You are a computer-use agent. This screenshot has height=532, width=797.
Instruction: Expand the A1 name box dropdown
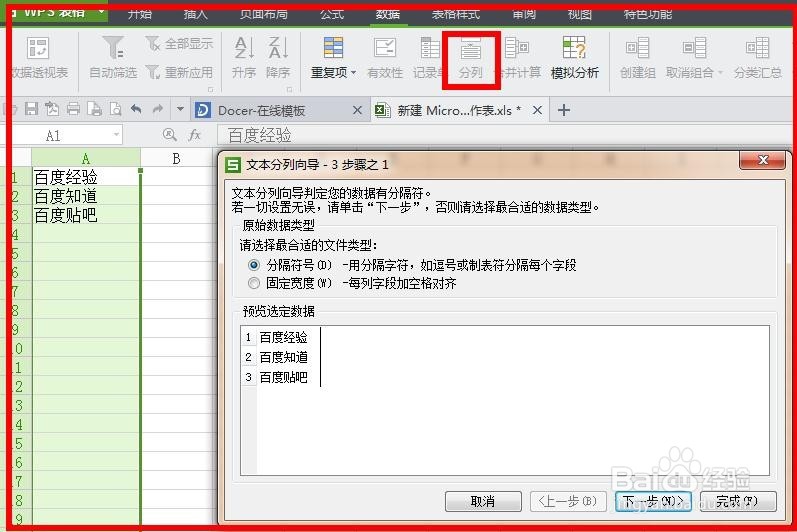pyautogui.click(x=116, y=135)
